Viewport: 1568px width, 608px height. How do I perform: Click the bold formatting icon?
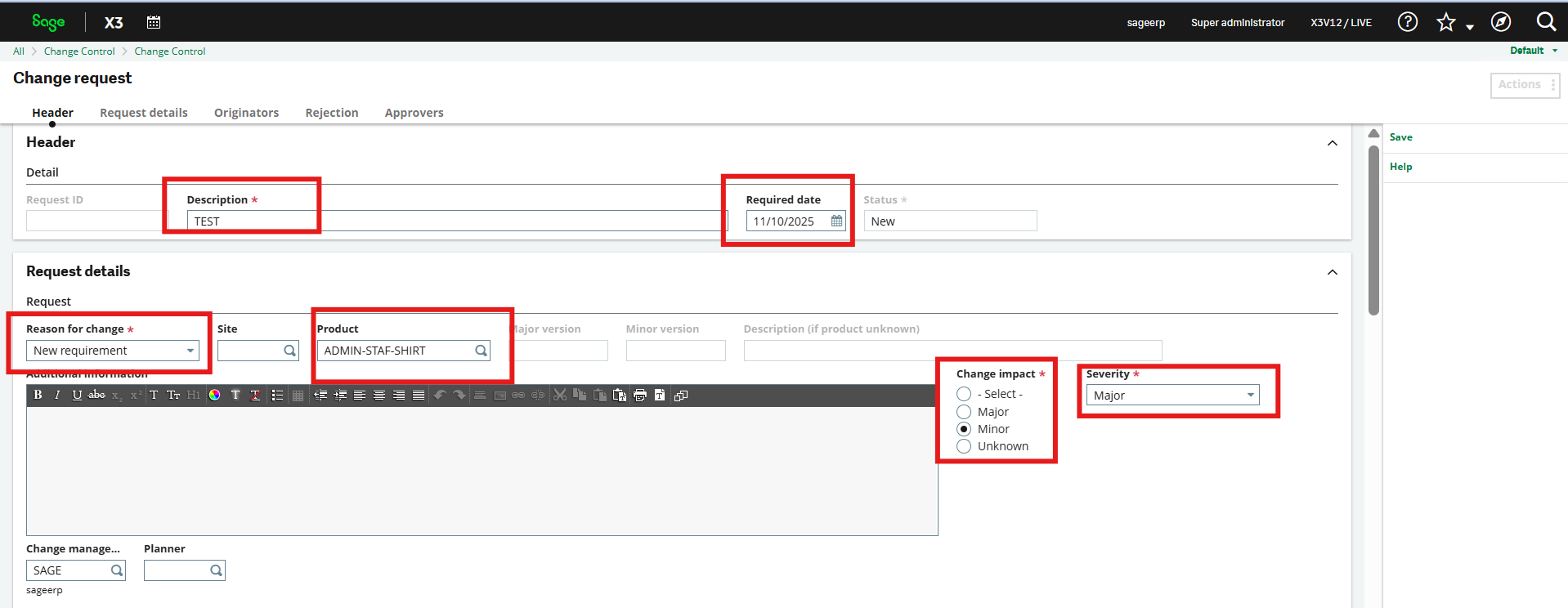38,395
